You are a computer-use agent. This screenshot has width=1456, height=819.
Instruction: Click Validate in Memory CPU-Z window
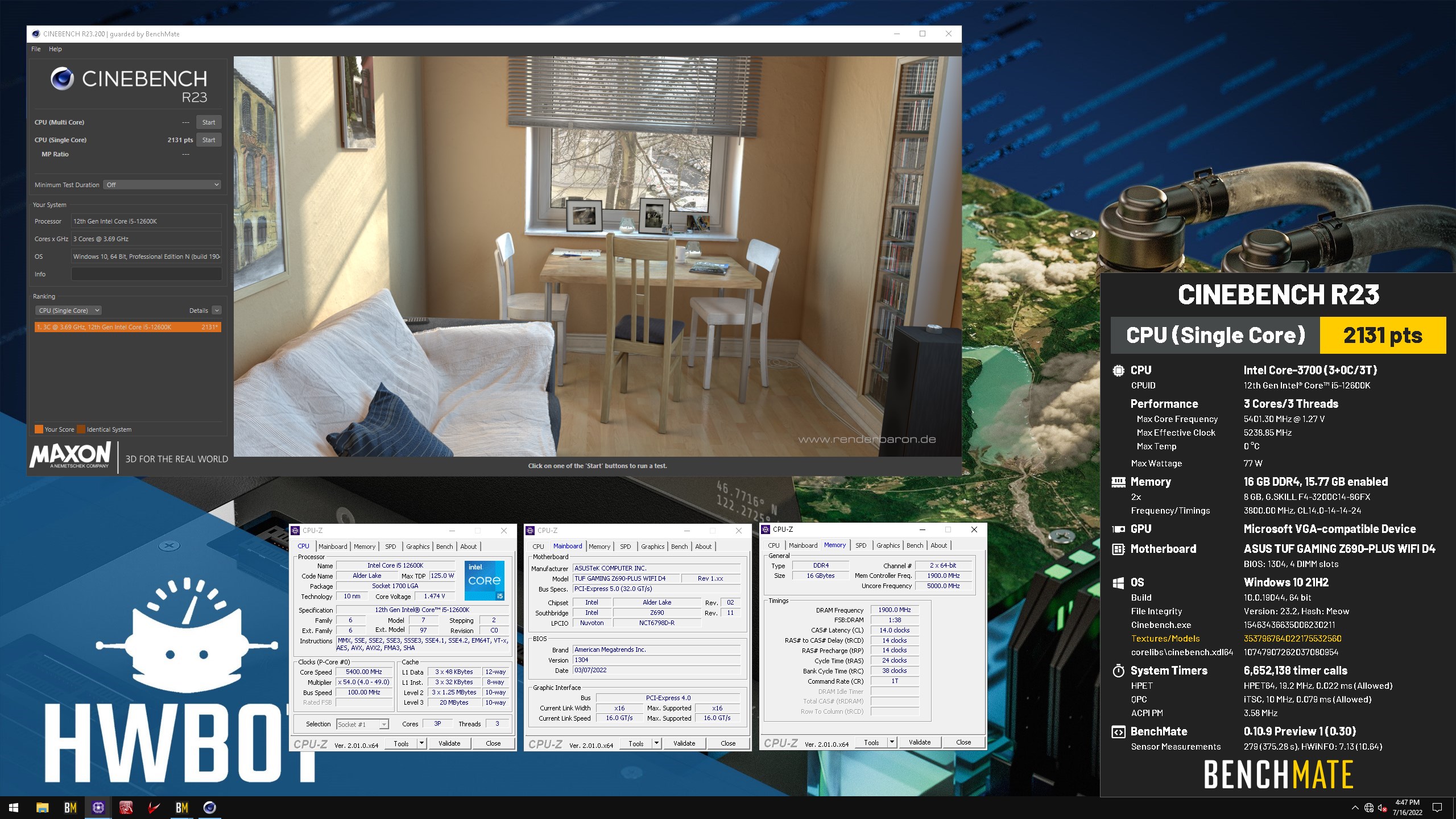point(920,742)
